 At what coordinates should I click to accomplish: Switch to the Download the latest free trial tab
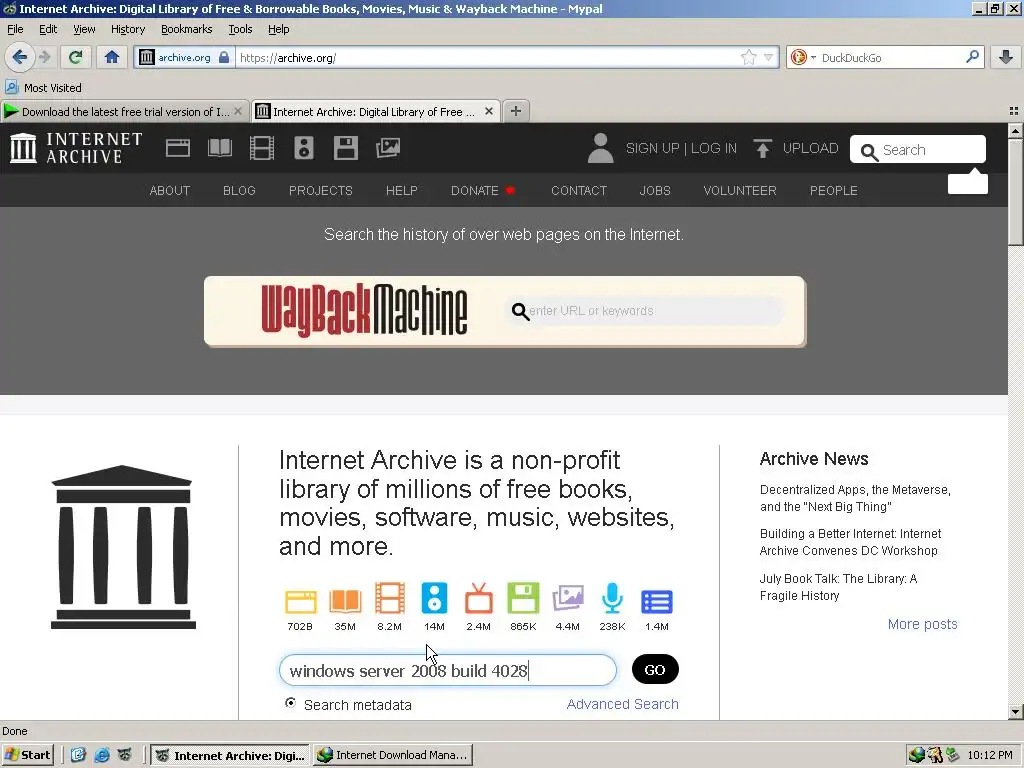point(124,112)
